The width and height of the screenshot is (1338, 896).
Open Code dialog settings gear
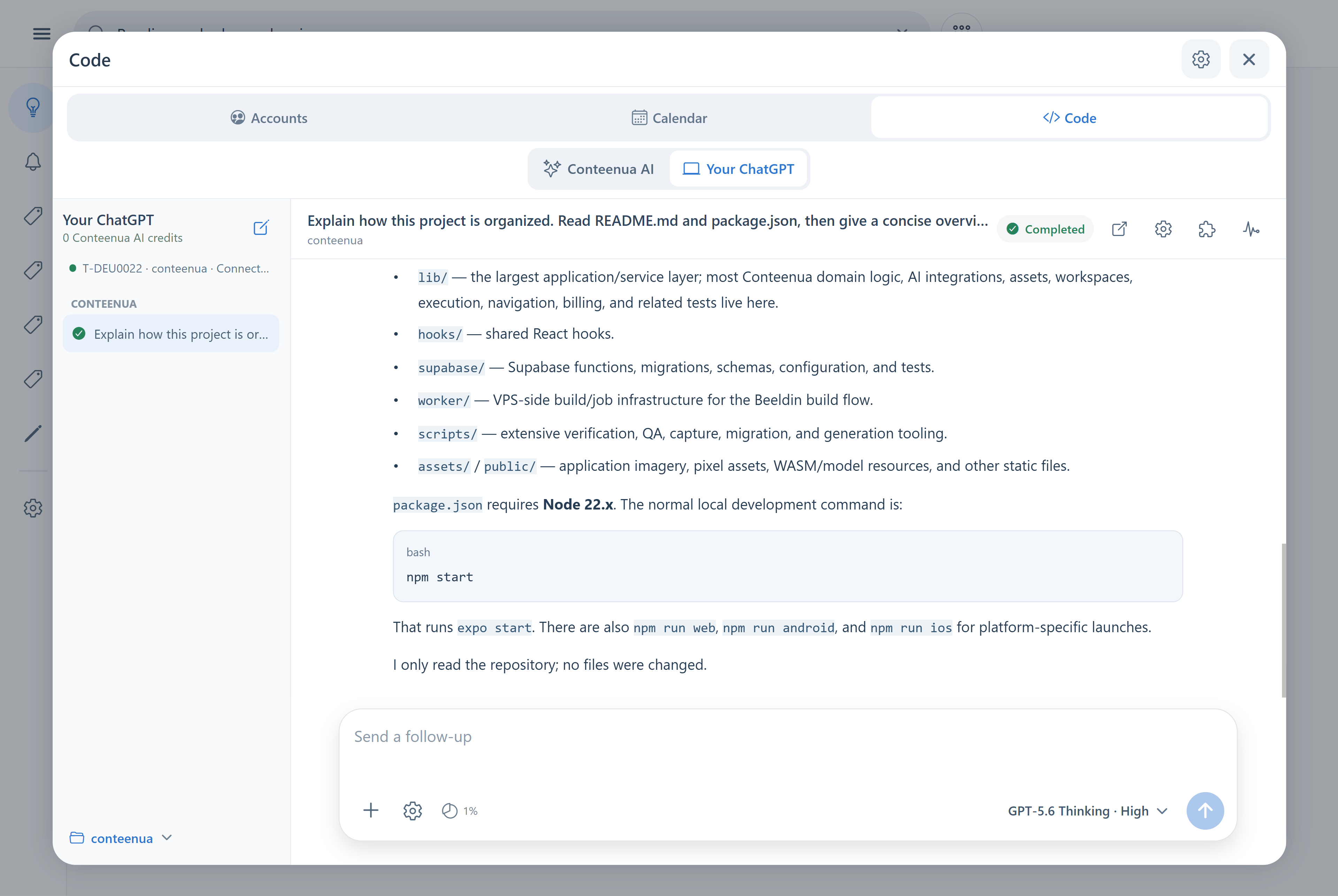(x=1201, y=60)
